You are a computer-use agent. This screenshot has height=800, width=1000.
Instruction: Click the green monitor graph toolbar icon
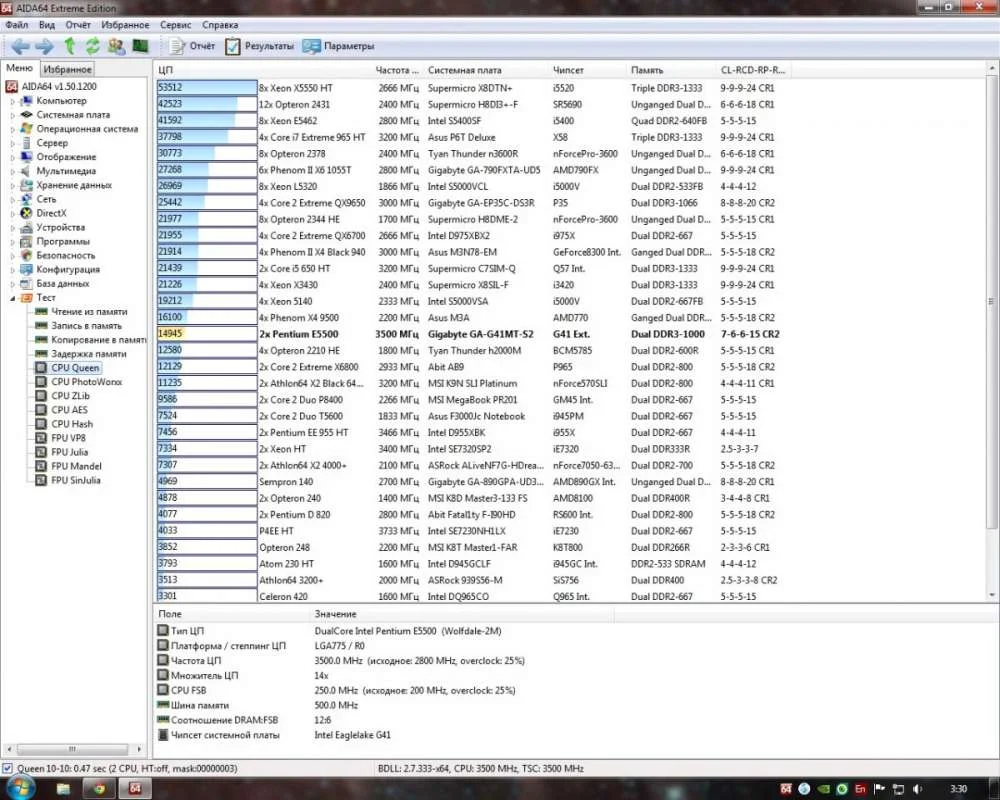coord(140,46)
